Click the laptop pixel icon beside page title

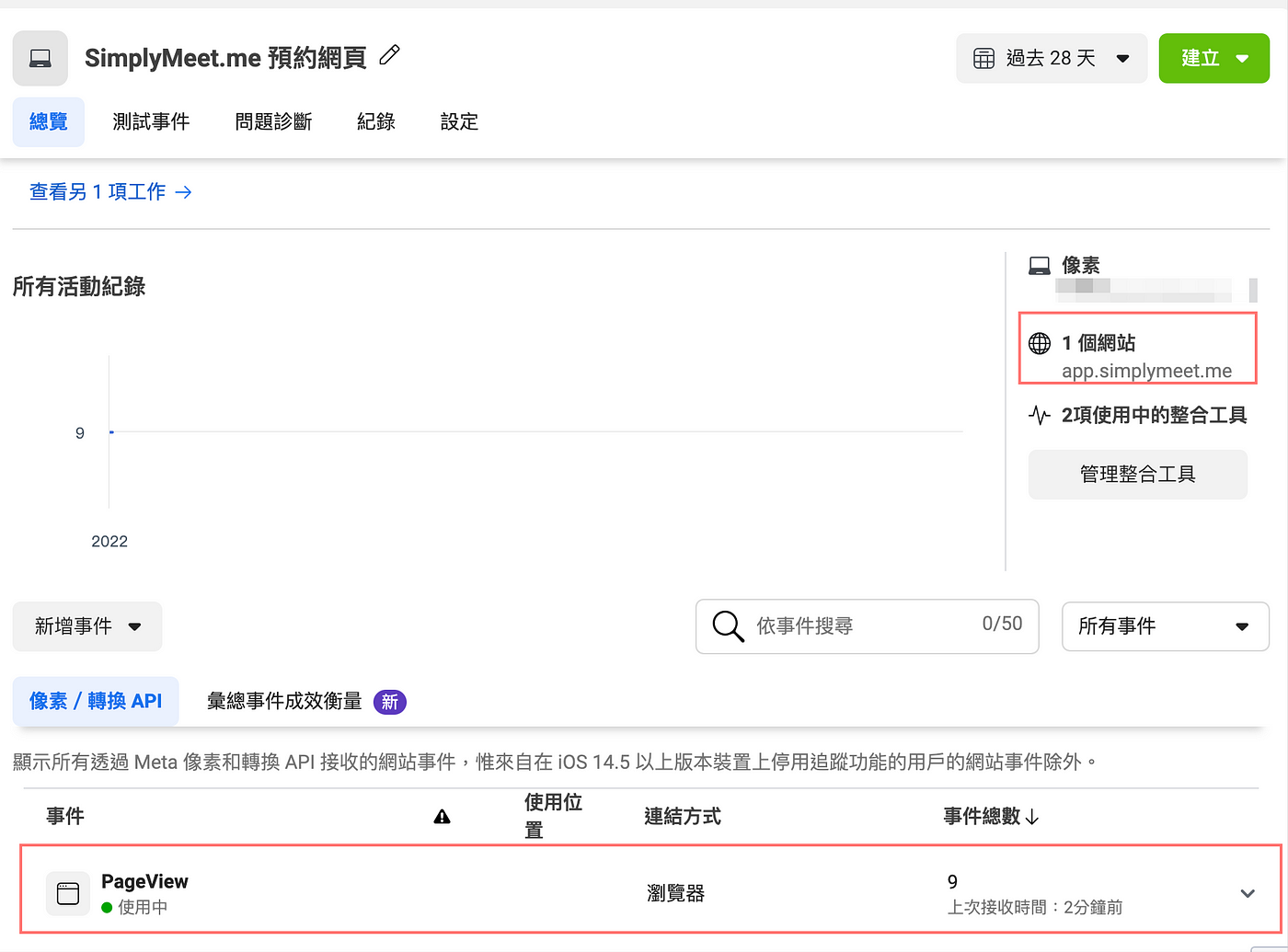40,58
